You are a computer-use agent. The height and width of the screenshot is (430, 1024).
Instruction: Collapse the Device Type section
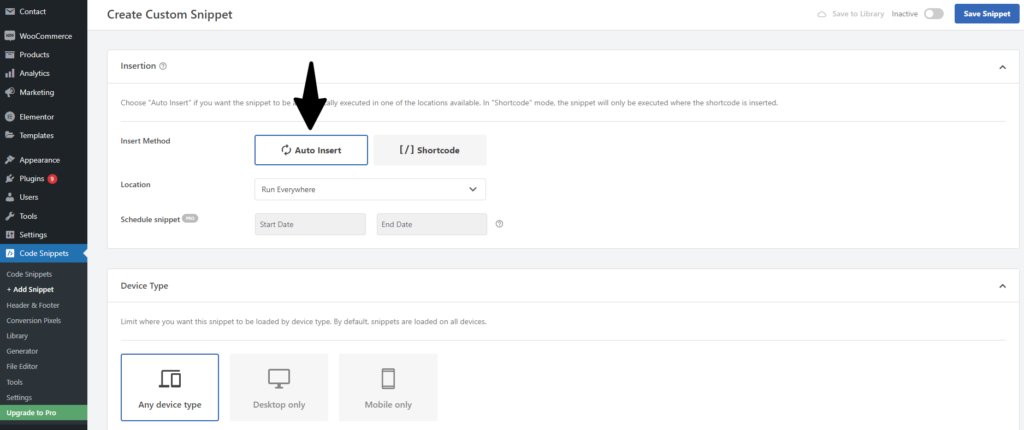pos(1002,286)
